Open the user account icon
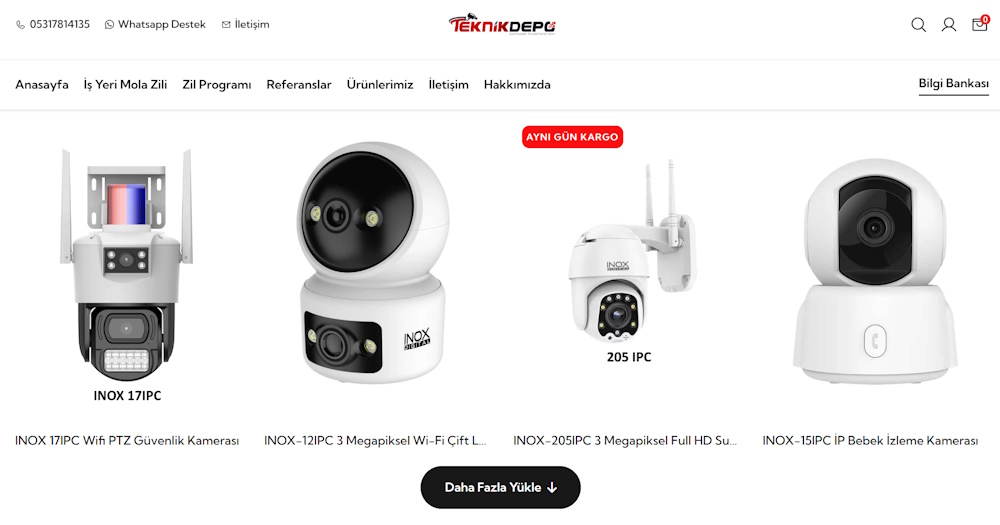Screen dimensions: 1000x525 point(949,25)
